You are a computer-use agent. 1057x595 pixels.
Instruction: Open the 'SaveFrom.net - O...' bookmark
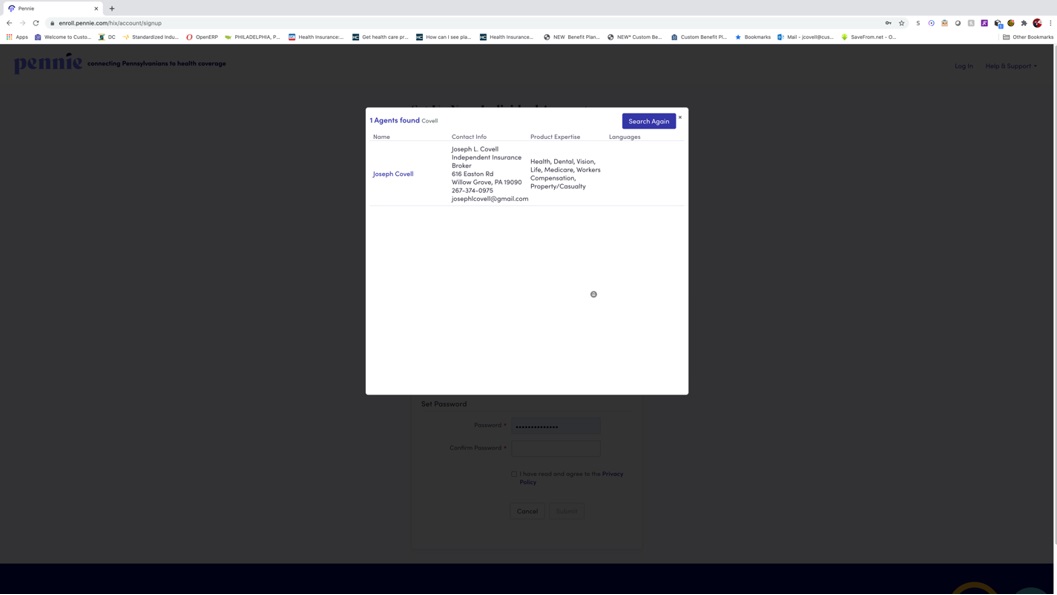point(869,37)
